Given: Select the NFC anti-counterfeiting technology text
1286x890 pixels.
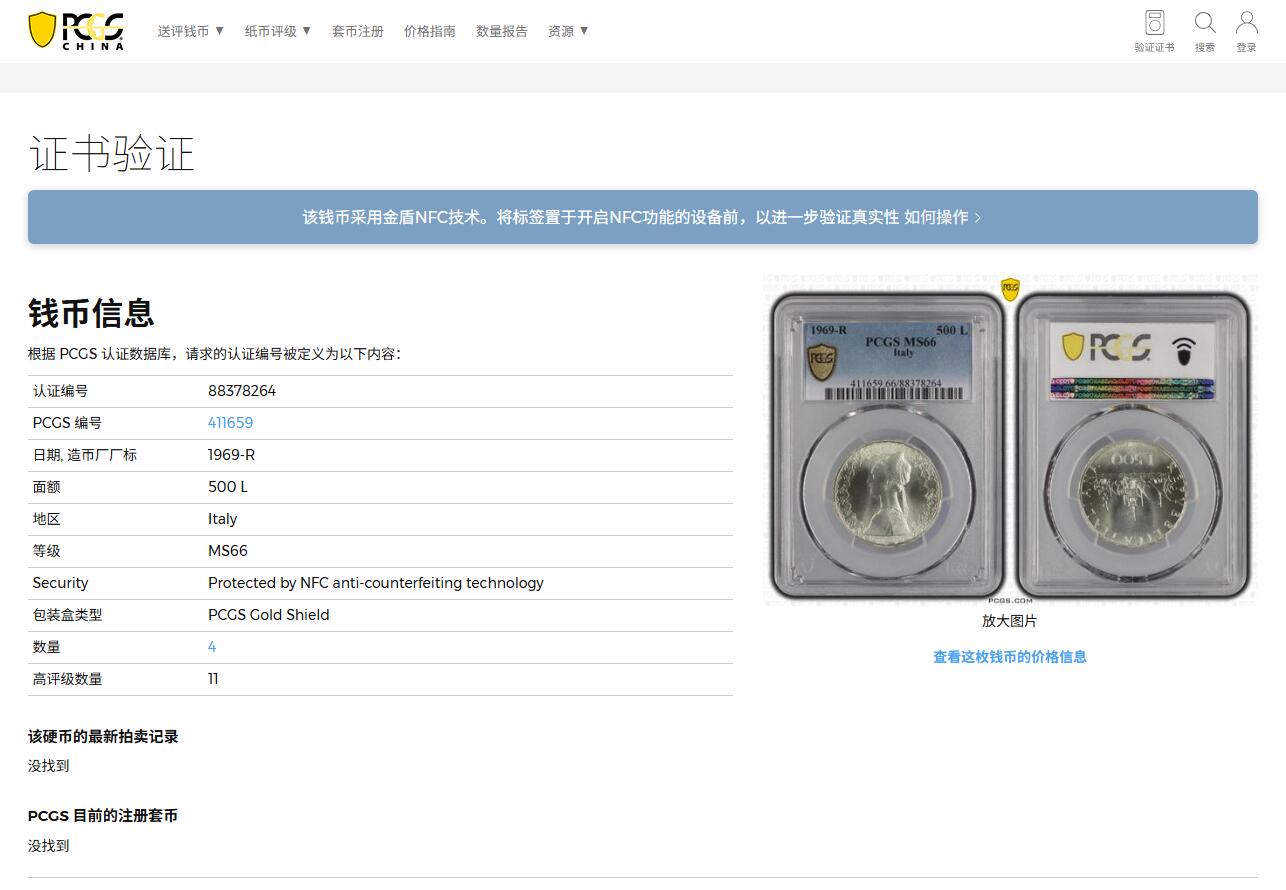Looking at the screenshot, I should coord(376,583).
